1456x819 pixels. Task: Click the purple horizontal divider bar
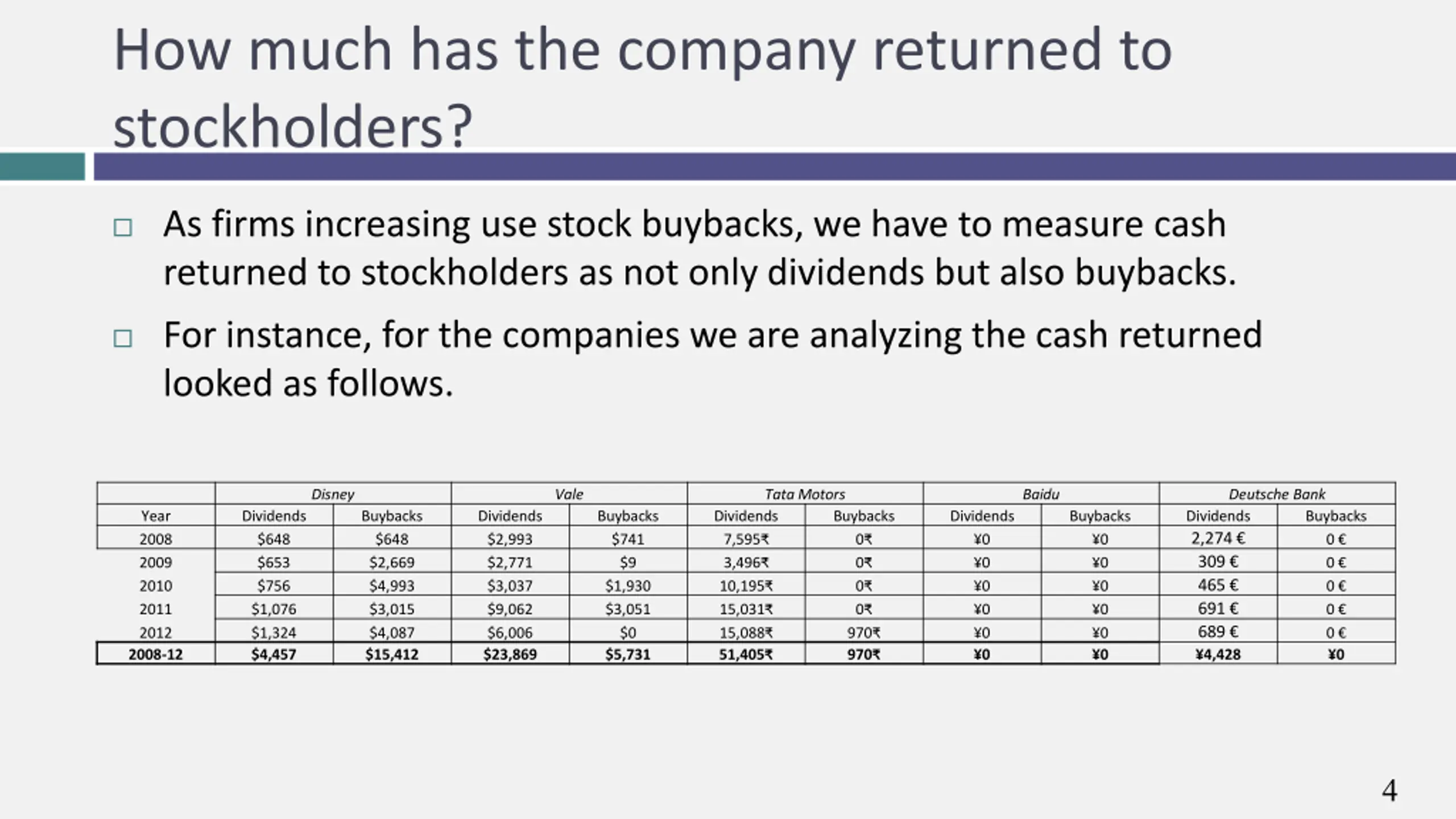click(x=775, y=167)
